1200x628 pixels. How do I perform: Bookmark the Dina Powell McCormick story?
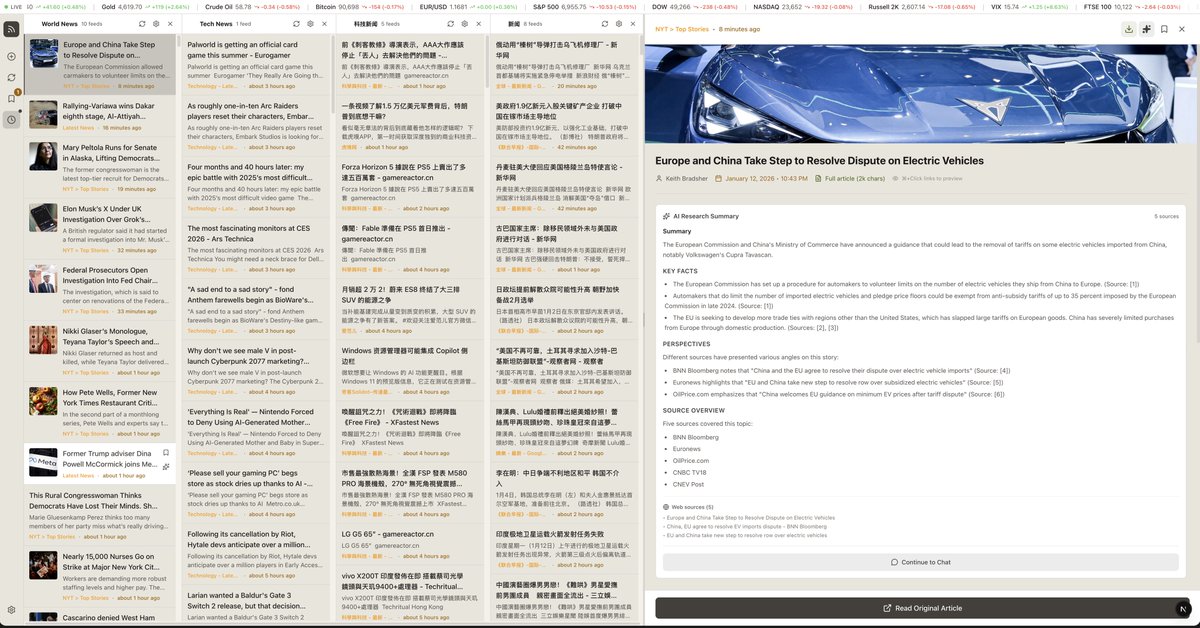tap(166, 453)
